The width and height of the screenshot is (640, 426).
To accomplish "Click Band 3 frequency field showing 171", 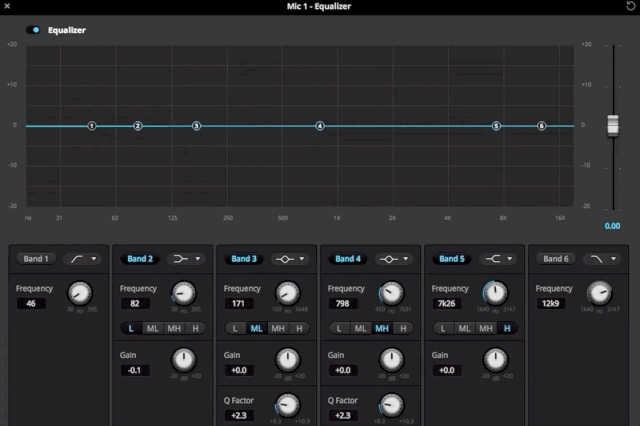I will tap(239, 304).
